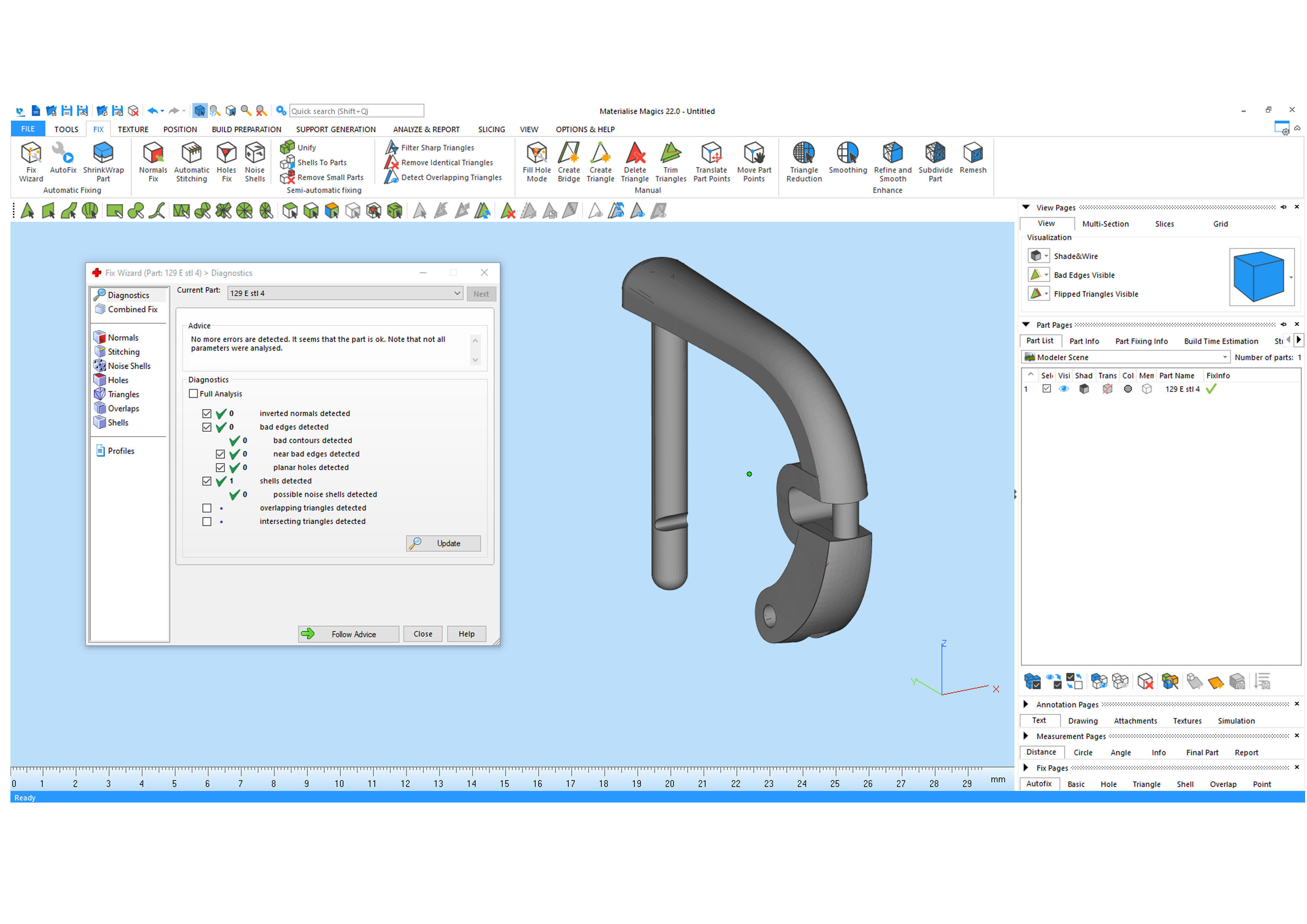Expand the Annotation Pages panel

point(1026,705)
